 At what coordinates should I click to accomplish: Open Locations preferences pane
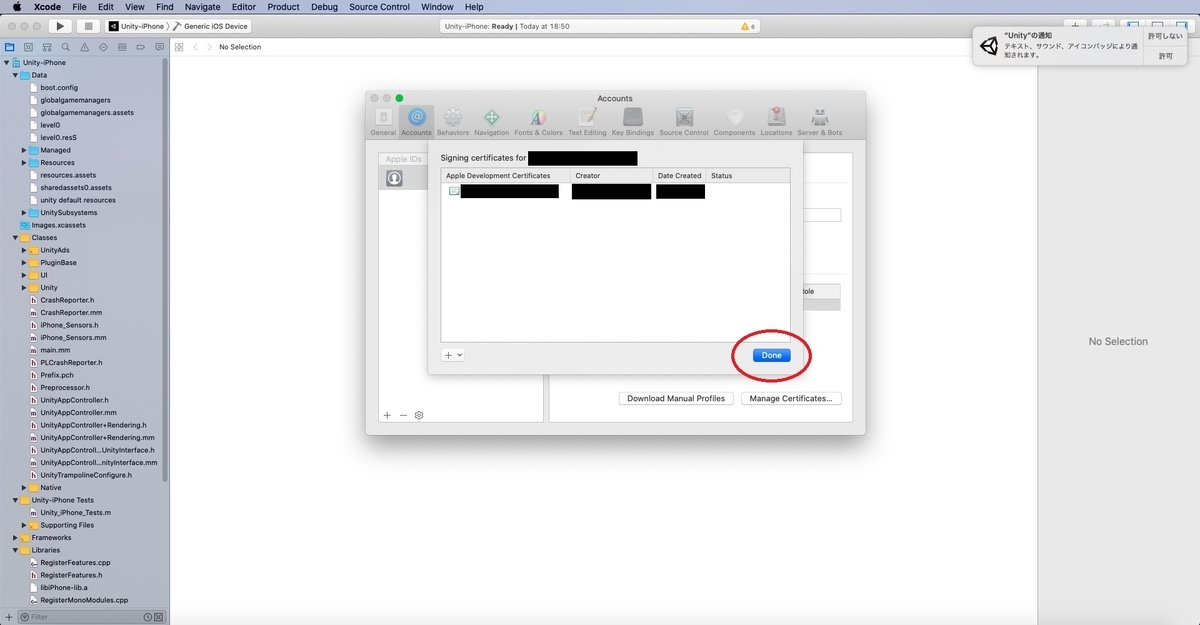pos(776,121)
